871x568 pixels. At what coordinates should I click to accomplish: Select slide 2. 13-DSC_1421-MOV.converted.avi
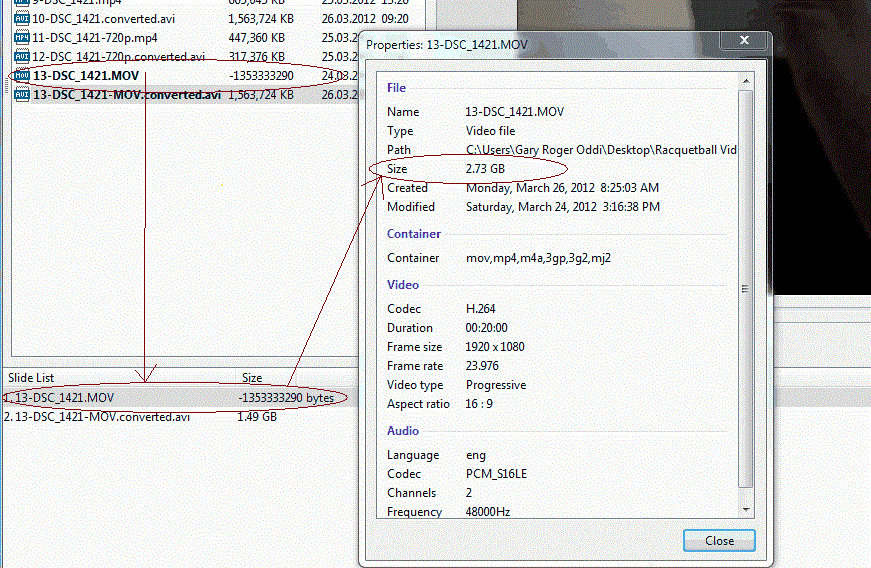tap(97, 416)
